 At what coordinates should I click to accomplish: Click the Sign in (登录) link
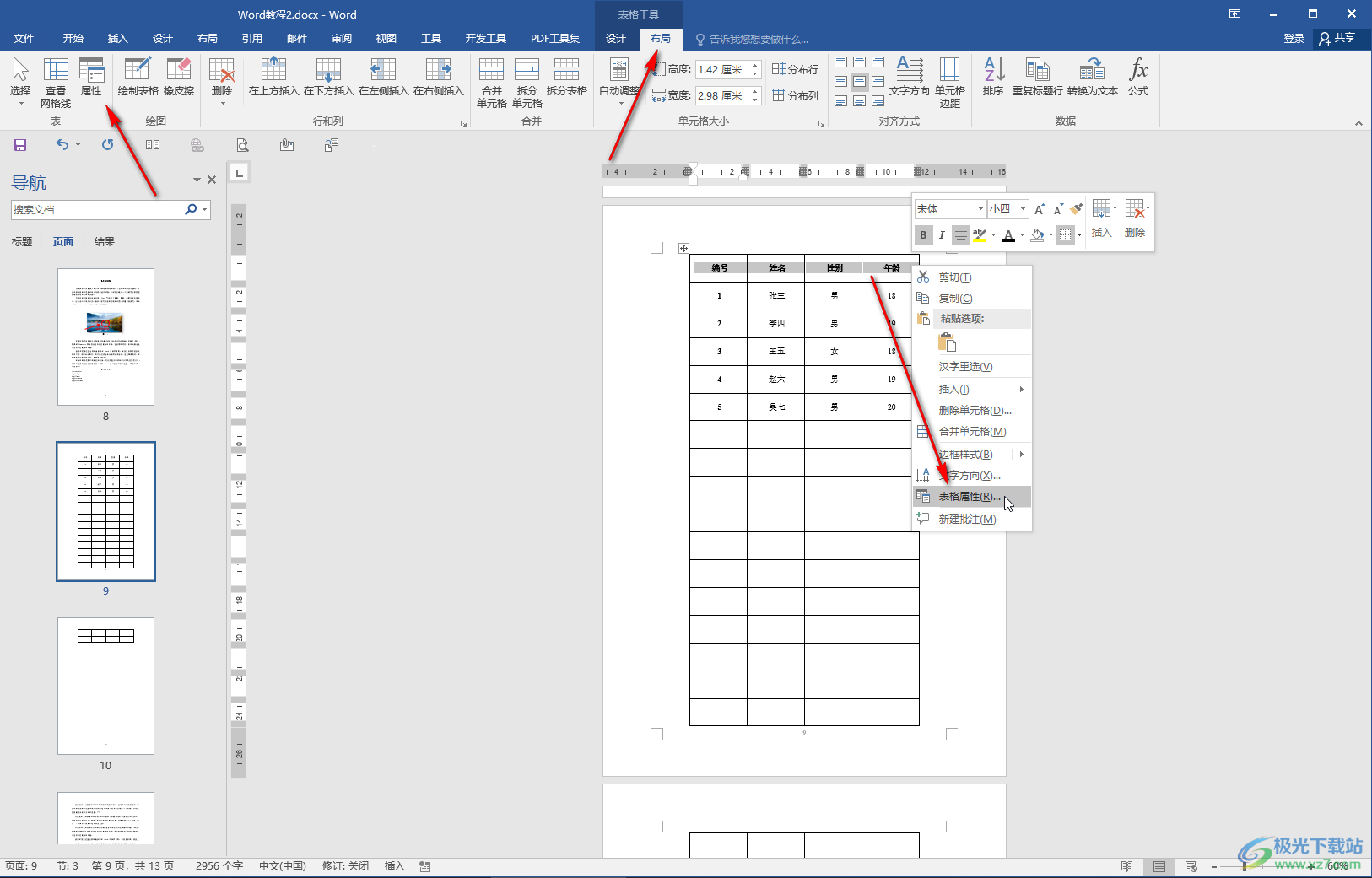click(x=1294, y=39)
